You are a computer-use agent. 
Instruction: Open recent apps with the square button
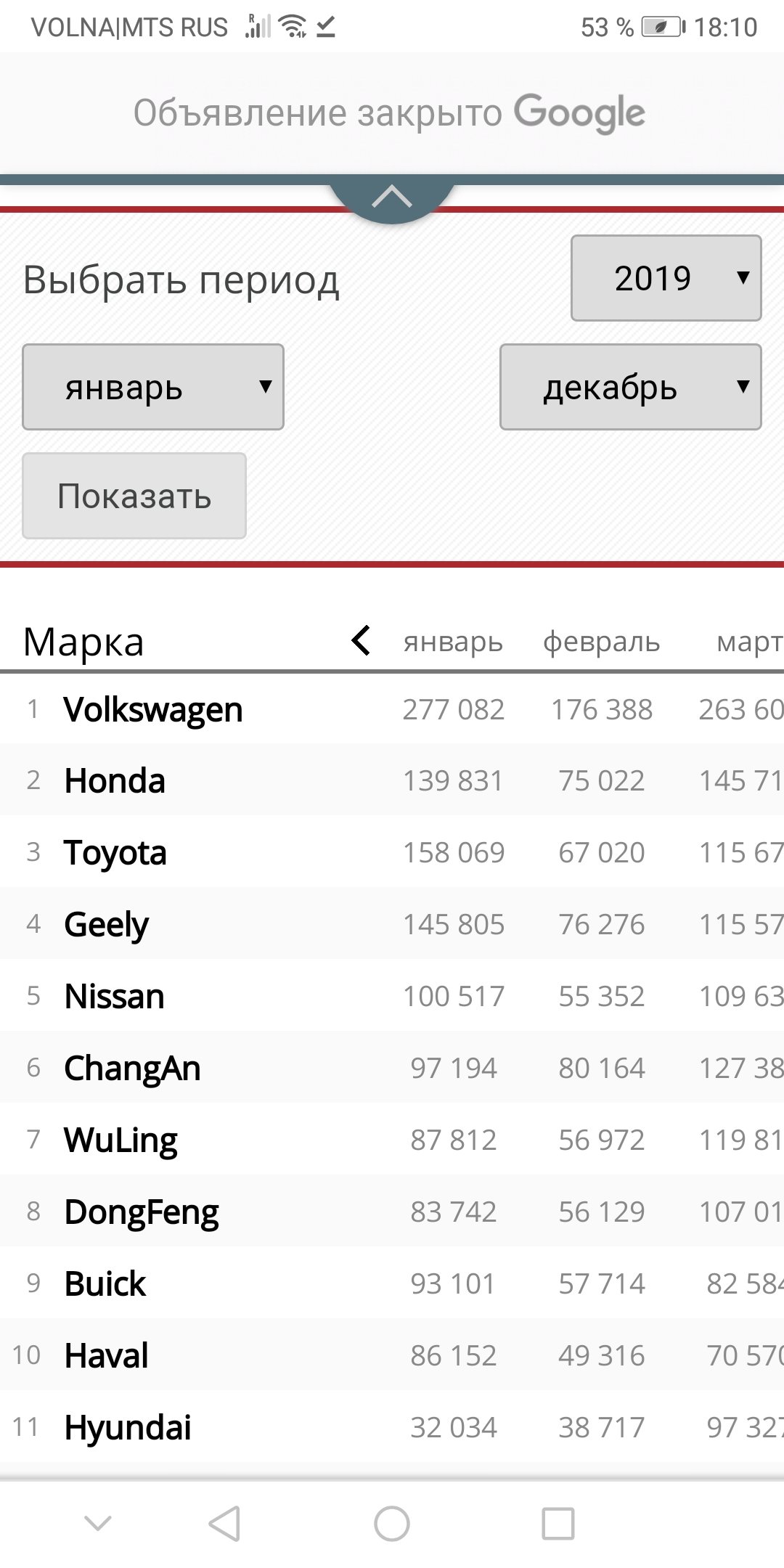558,1523
